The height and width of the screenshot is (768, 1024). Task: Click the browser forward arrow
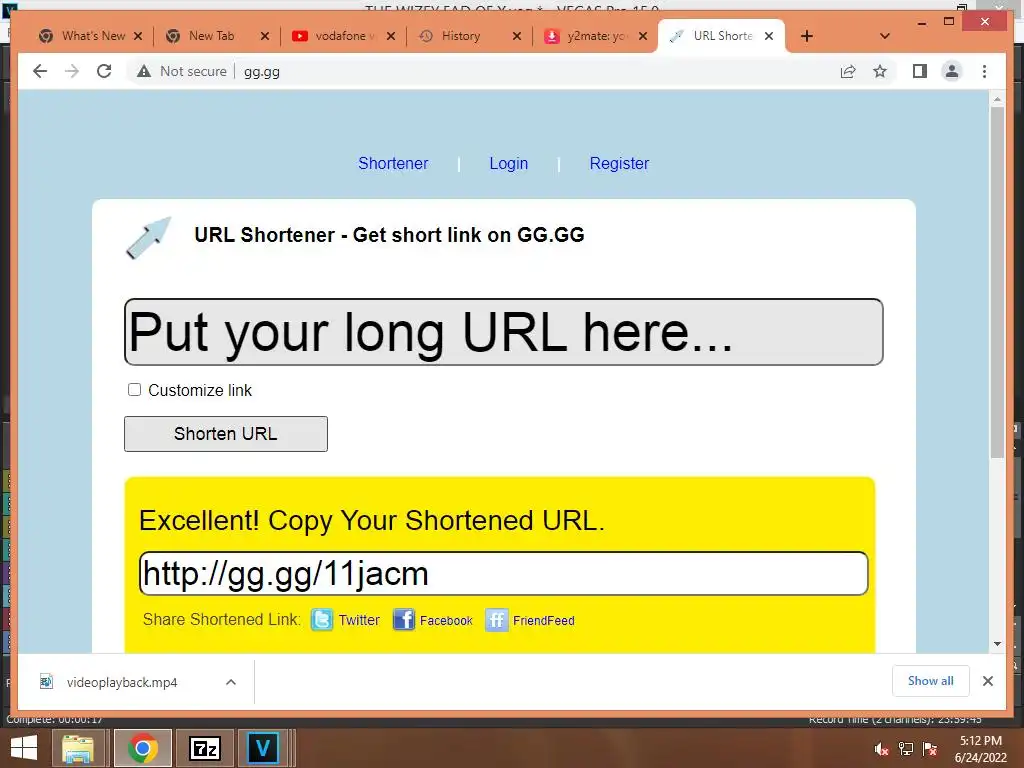tap(72, 71)
